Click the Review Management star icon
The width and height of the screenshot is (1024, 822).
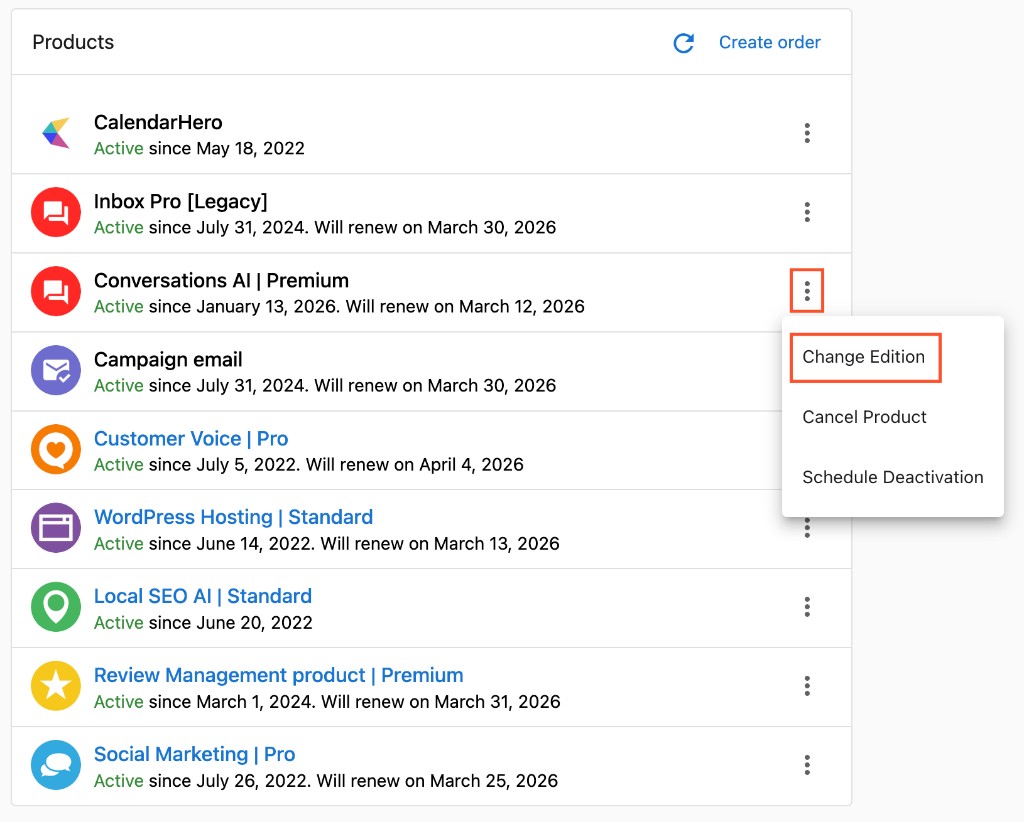click(56, 686)
